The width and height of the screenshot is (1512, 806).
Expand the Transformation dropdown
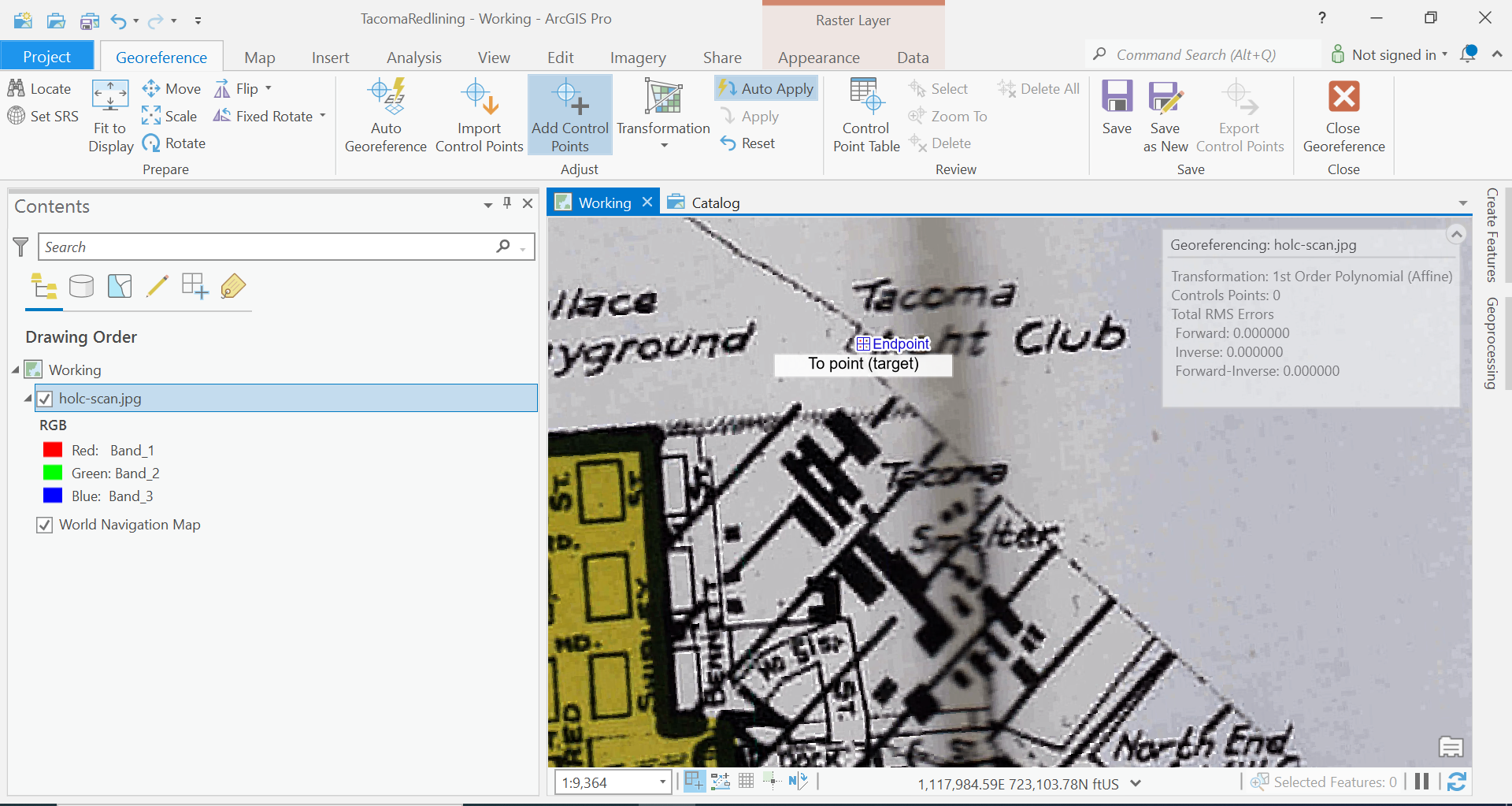point(663,145)
